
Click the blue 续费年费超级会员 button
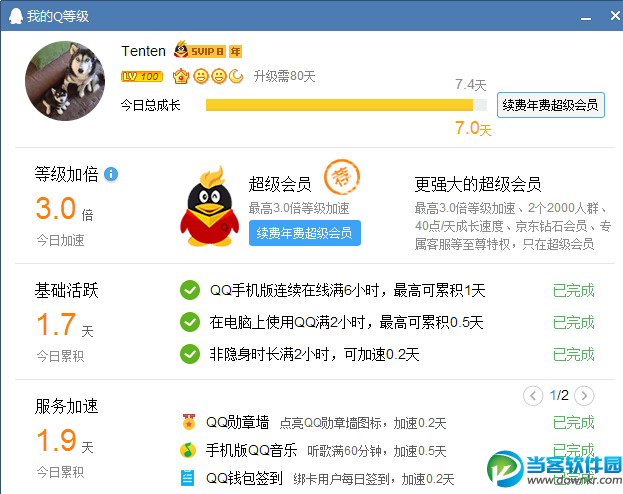[x=305, y=233]
